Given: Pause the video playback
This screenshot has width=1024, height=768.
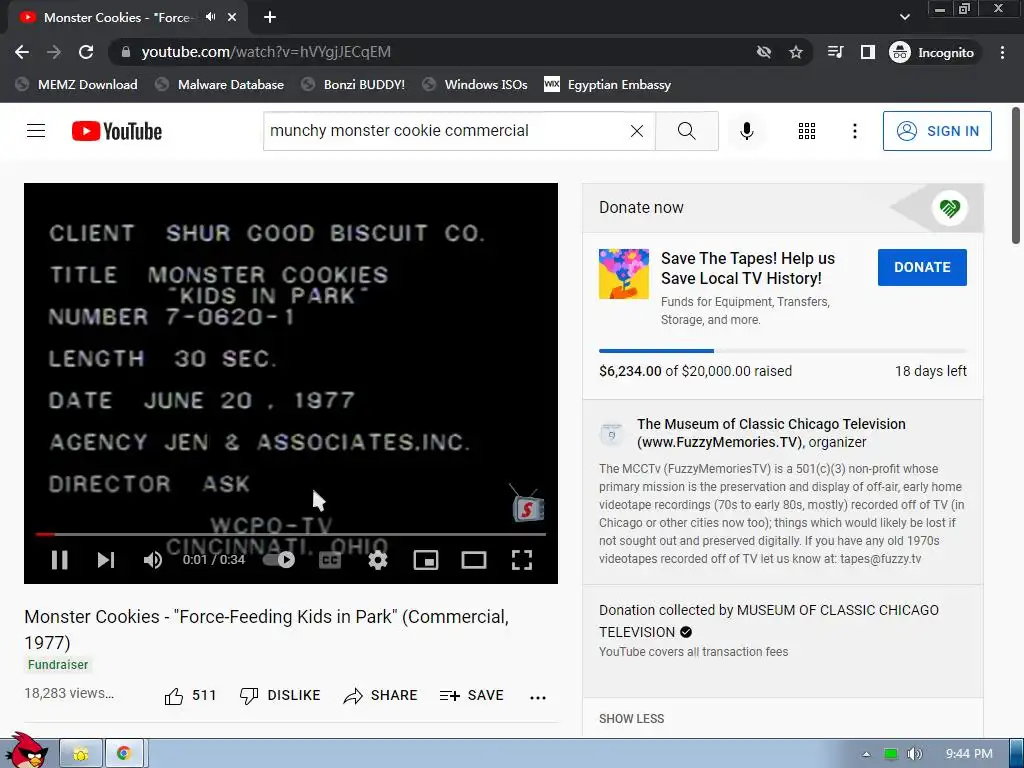Looking at the screenshot, I should (59, 560).
